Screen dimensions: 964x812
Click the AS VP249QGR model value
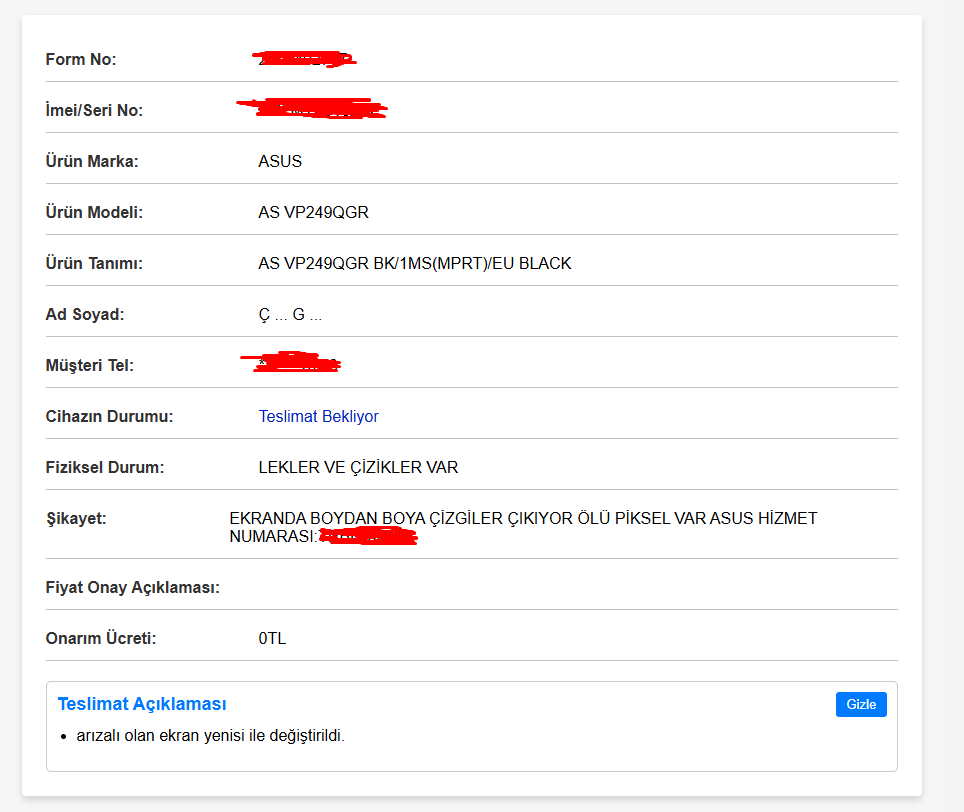coord(314,212)
